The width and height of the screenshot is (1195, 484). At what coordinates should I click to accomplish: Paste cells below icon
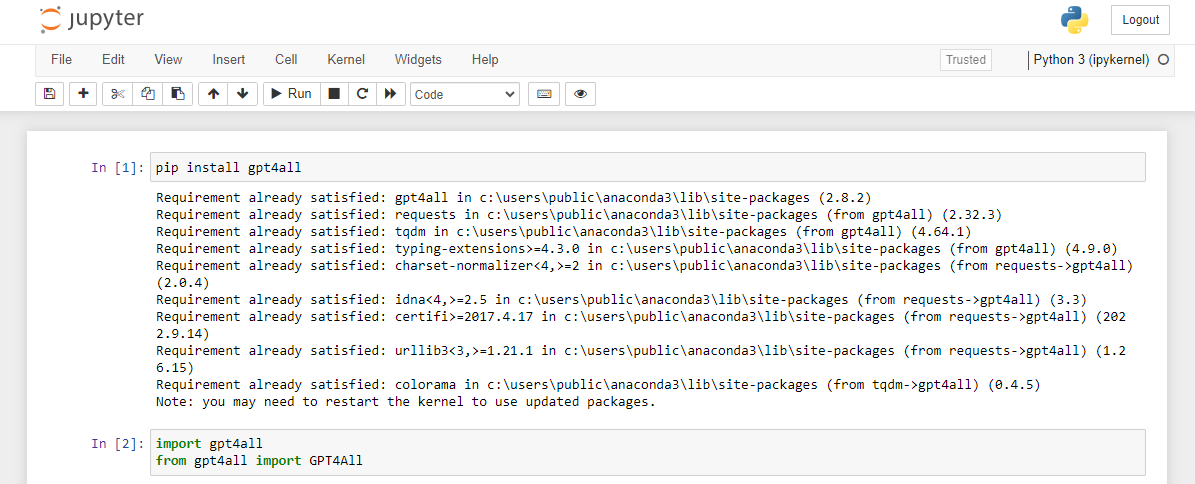tap(178, 94)
